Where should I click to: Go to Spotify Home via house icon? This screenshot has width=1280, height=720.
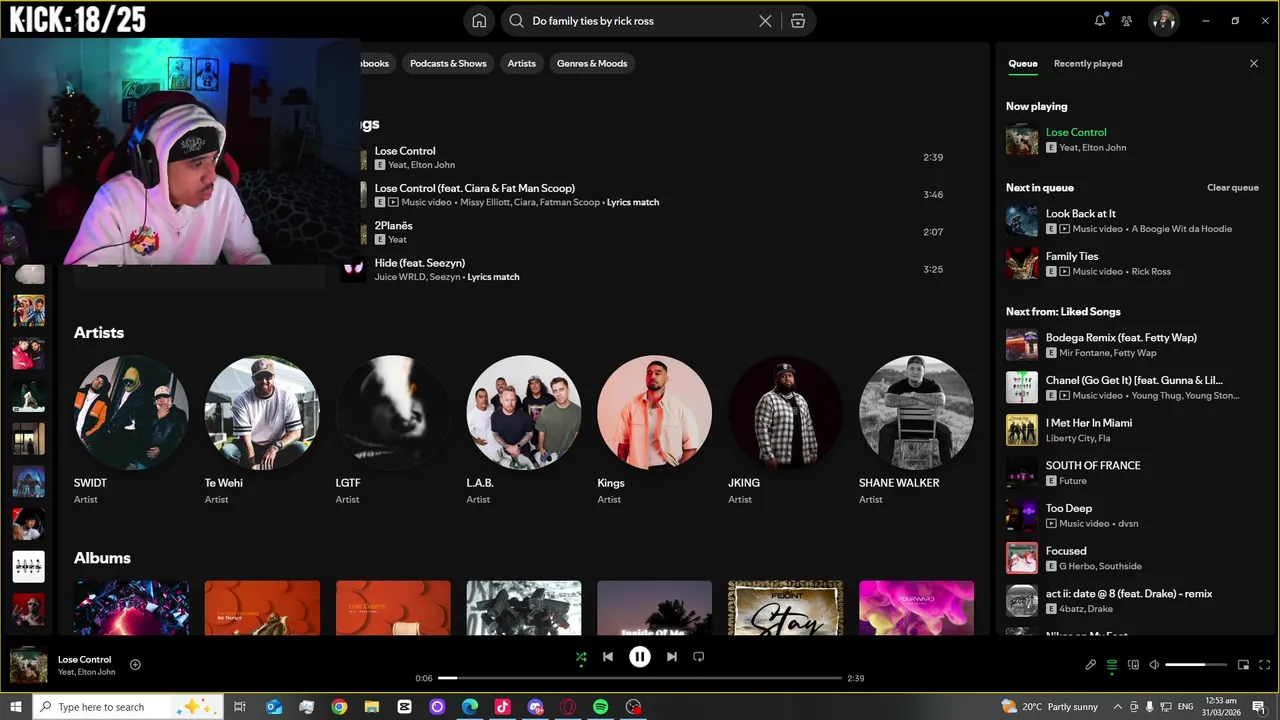coord(479,21)
